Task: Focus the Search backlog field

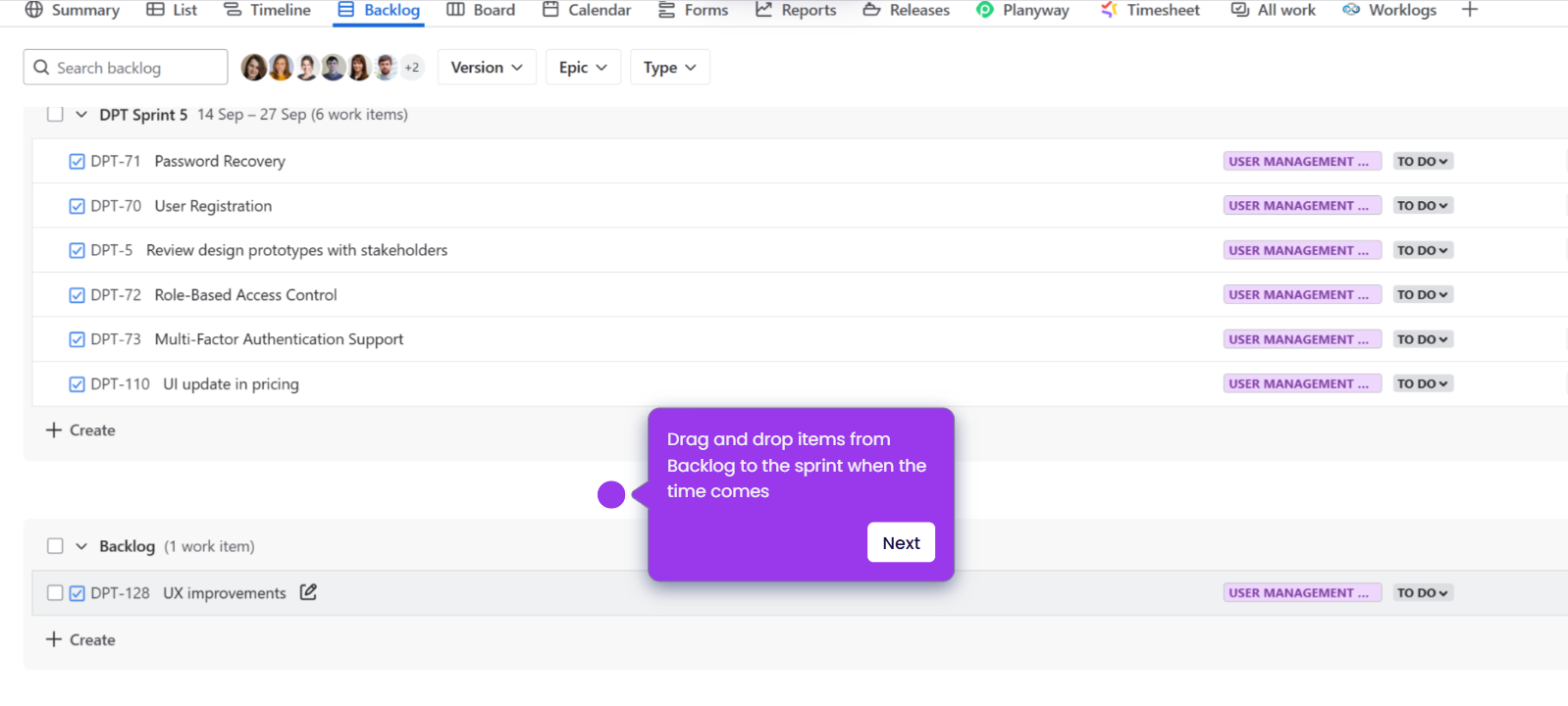Action: click(x=126, y=68)
